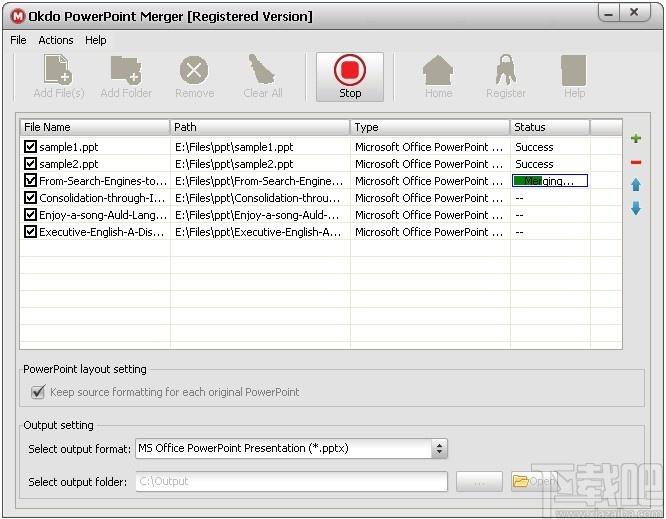Open the File menu

tap(18, 40)
